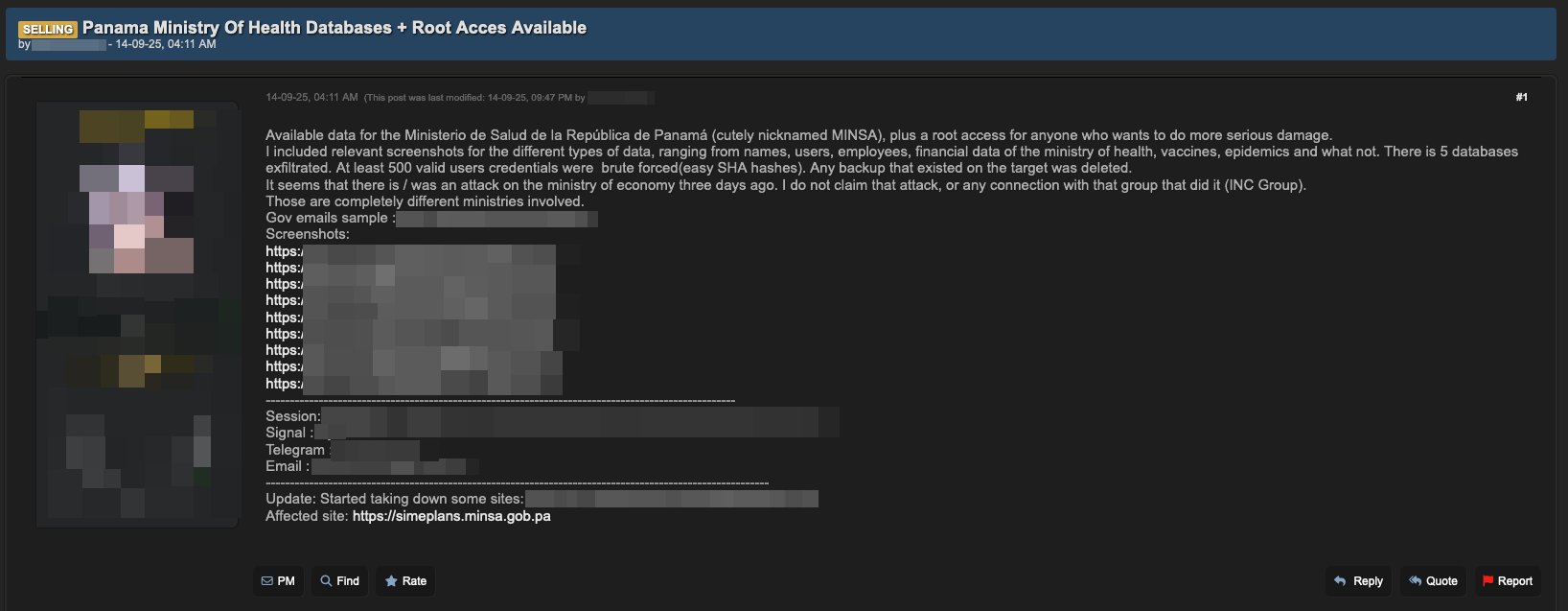Screen dimensions: 1568x611
Task: Click the blurred link after 'Started taking down some sites'
Action: 671,499
